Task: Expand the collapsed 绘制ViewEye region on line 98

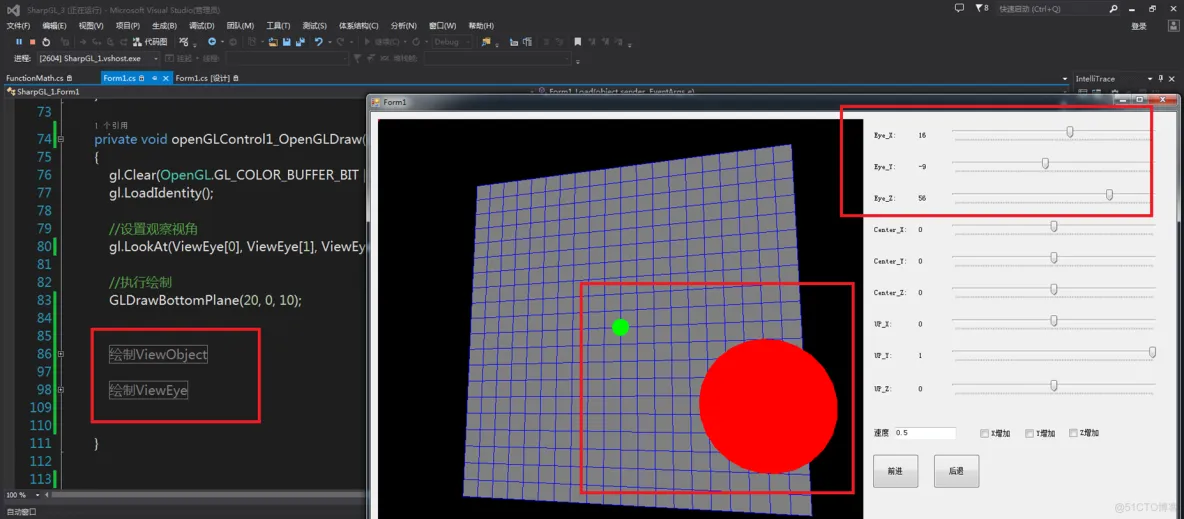Action: point(60,390)
